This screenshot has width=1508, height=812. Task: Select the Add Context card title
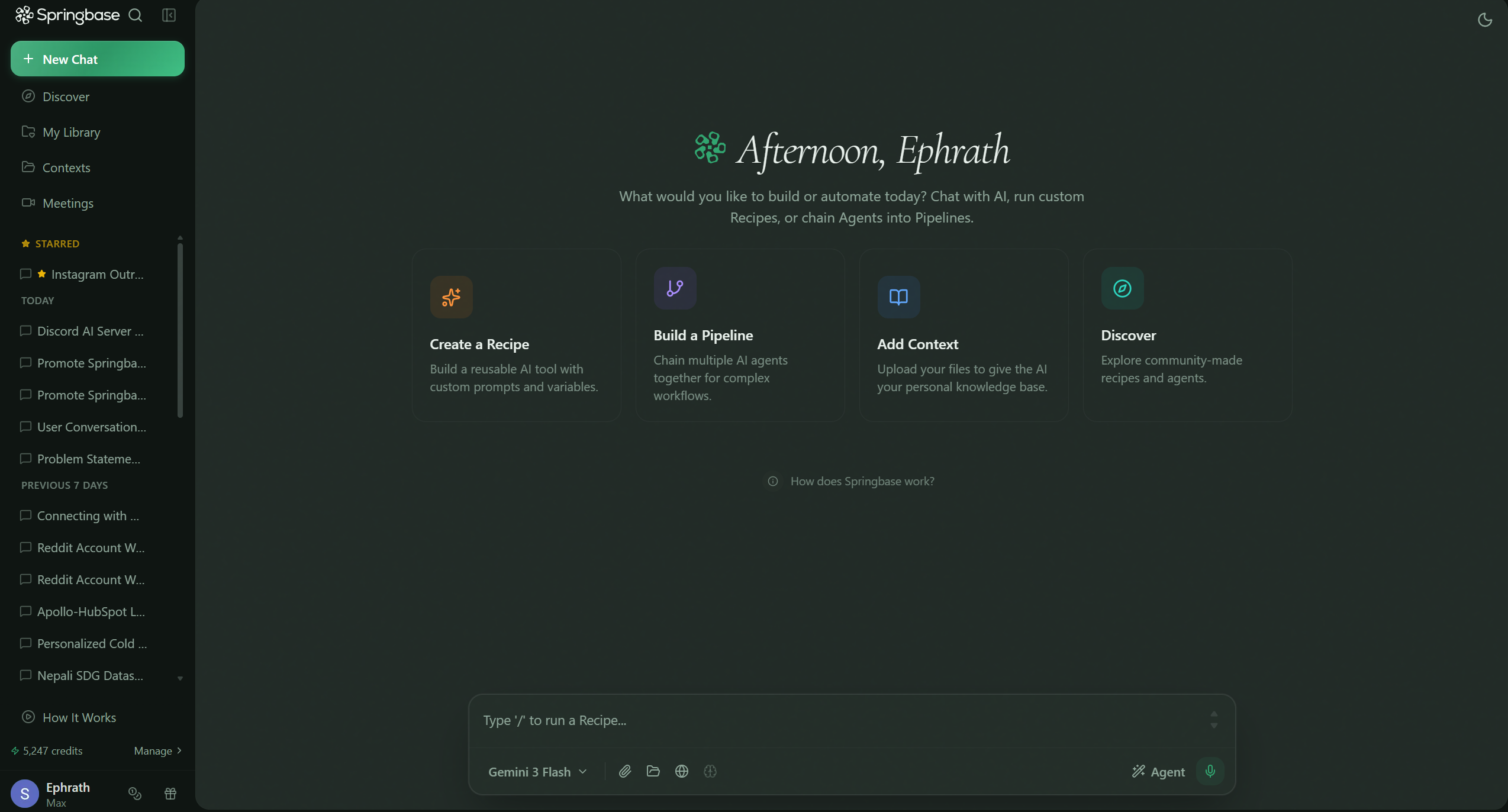pyautogui.click(x=918, y=344)
